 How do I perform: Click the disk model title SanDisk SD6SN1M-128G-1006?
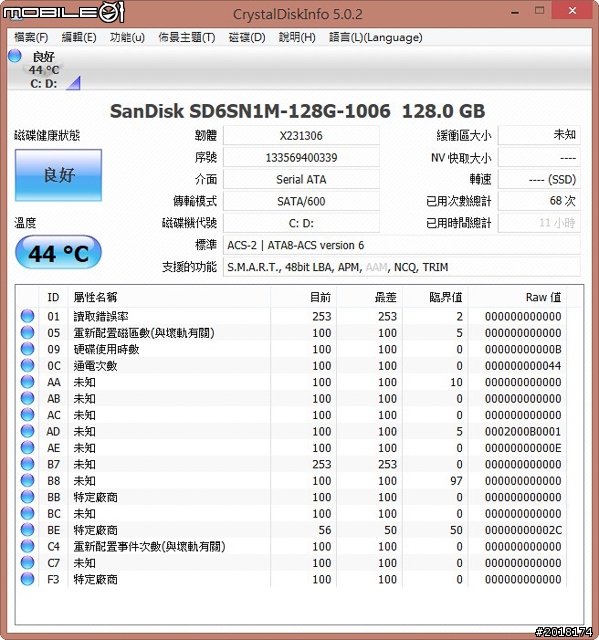coord(250,111)
